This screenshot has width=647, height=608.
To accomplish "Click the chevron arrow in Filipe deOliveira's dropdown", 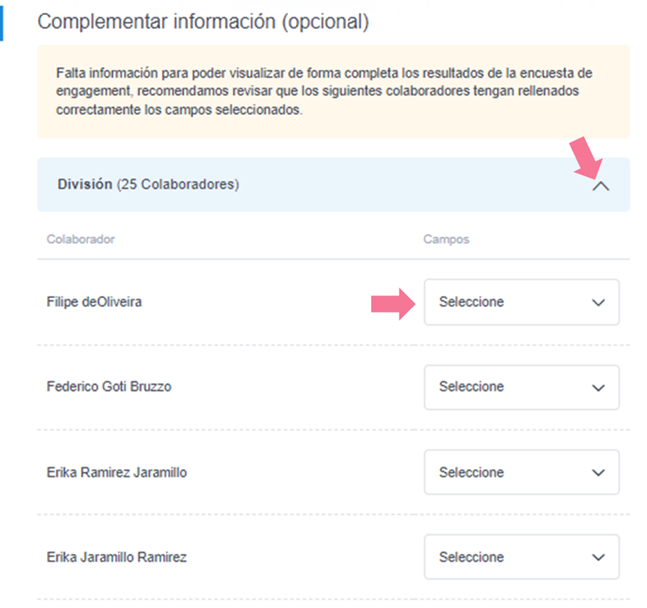I will click(598, 302).
